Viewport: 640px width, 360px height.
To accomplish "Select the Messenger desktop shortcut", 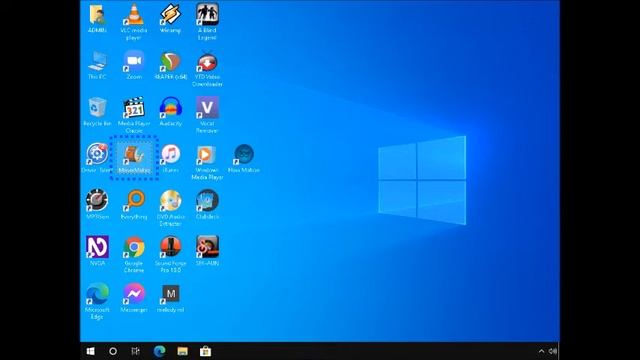I will (x=134, y=294).
